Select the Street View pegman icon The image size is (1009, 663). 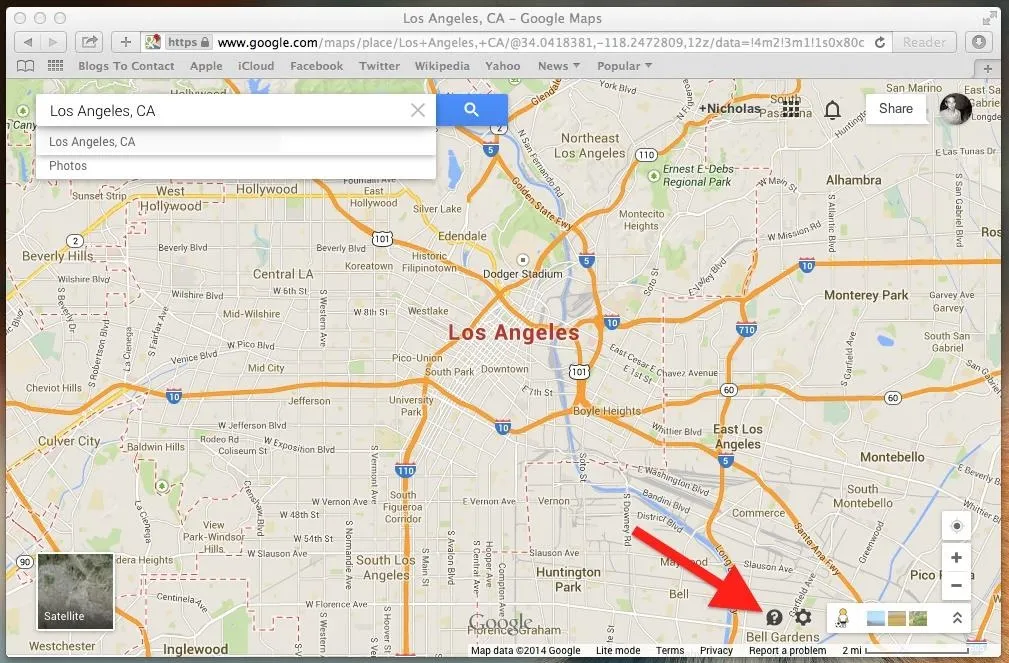842,619
